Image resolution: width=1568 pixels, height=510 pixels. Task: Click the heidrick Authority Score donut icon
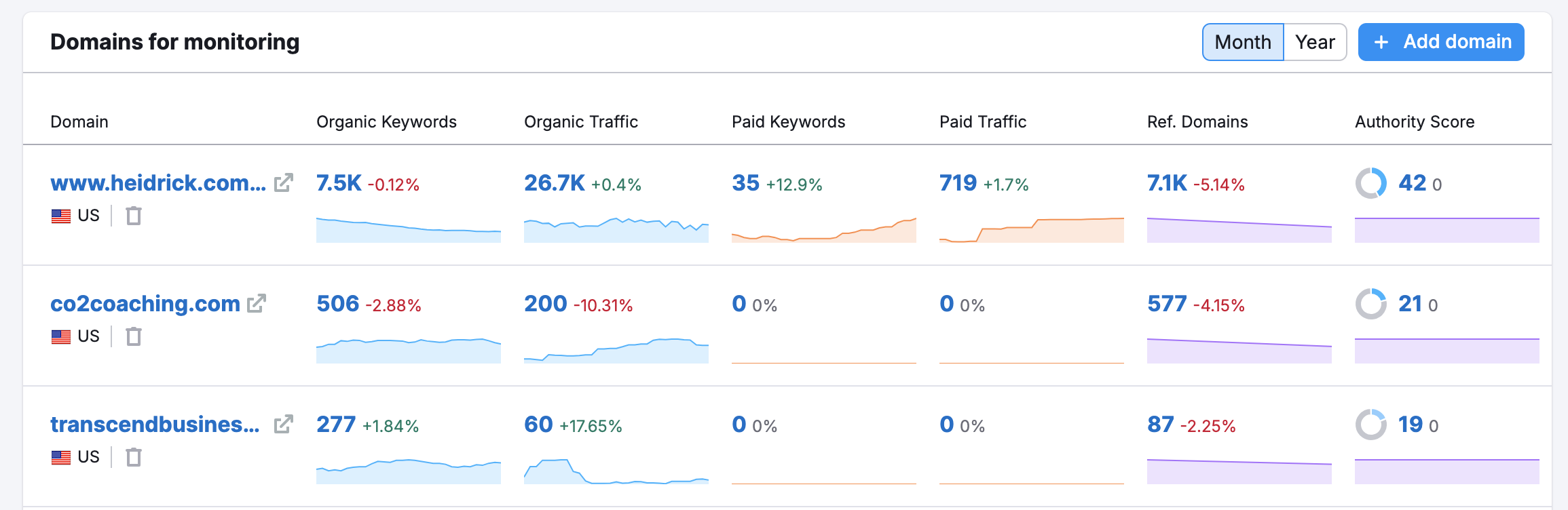[1370, 183]
